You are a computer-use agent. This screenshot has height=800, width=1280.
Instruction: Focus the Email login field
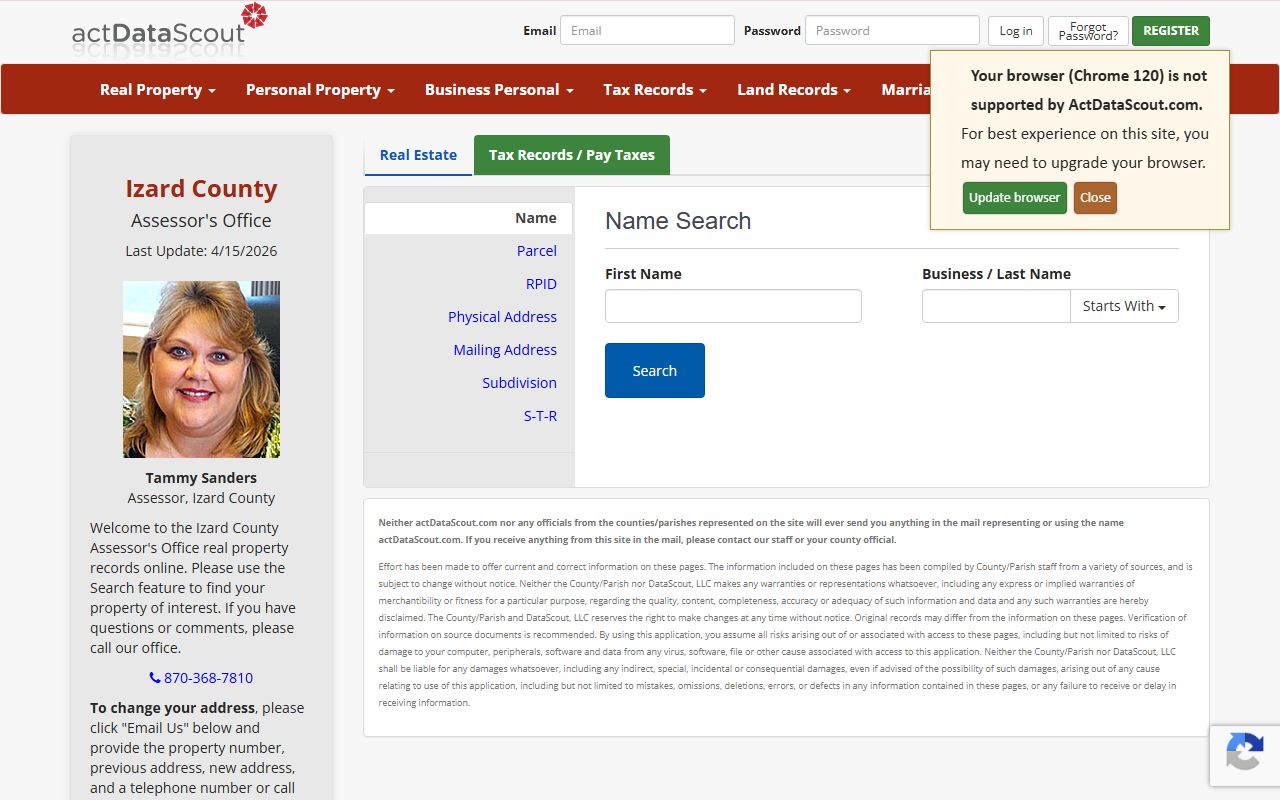pyautogui.click(x=647, y=30)
